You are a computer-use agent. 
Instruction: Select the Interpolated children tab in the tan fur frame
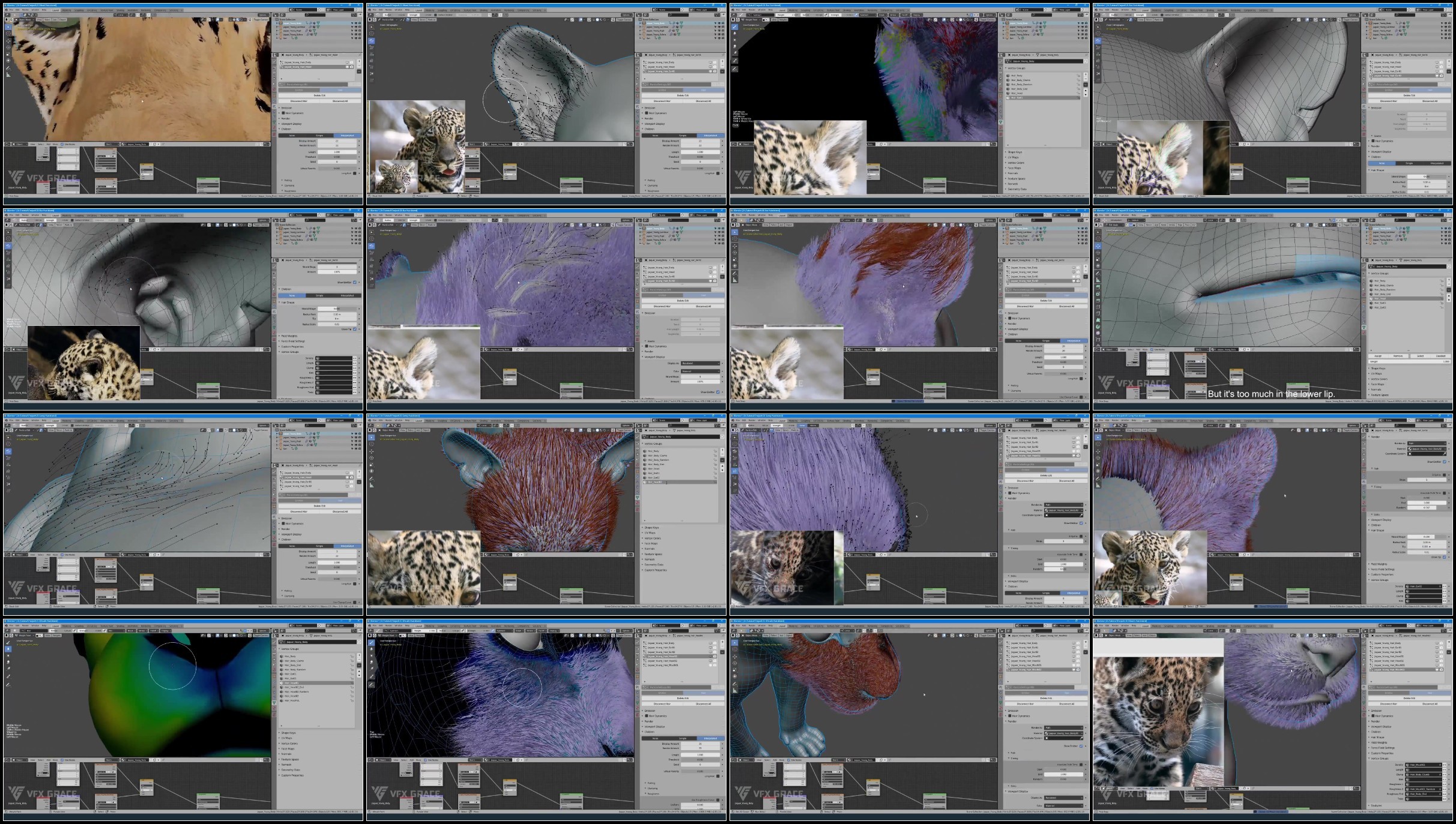(347, 136)
